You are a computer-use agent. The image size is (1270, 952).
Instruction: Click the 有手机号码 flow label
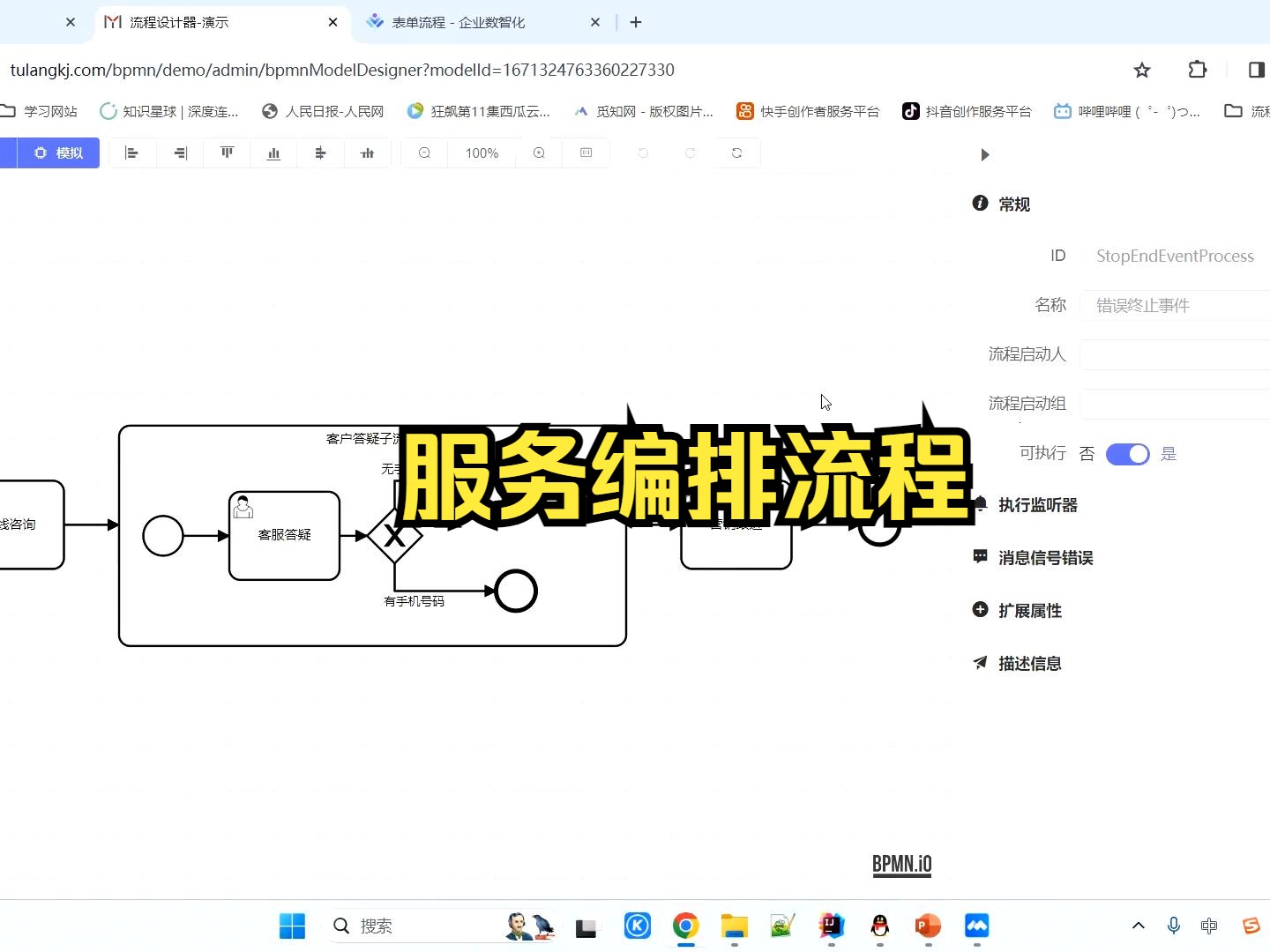tap(414, 601)
